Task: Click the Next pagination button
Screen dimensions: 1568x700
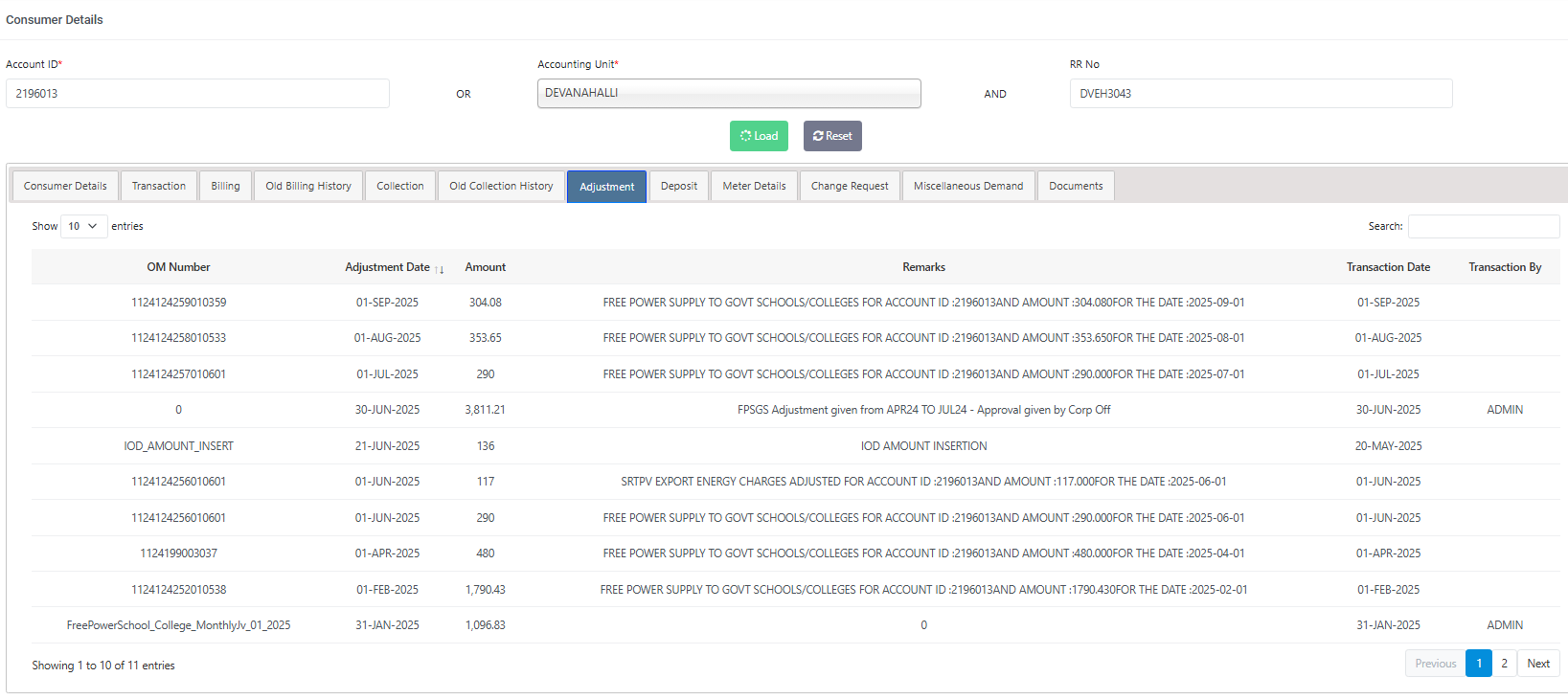Action: (x=1538, y=664)
